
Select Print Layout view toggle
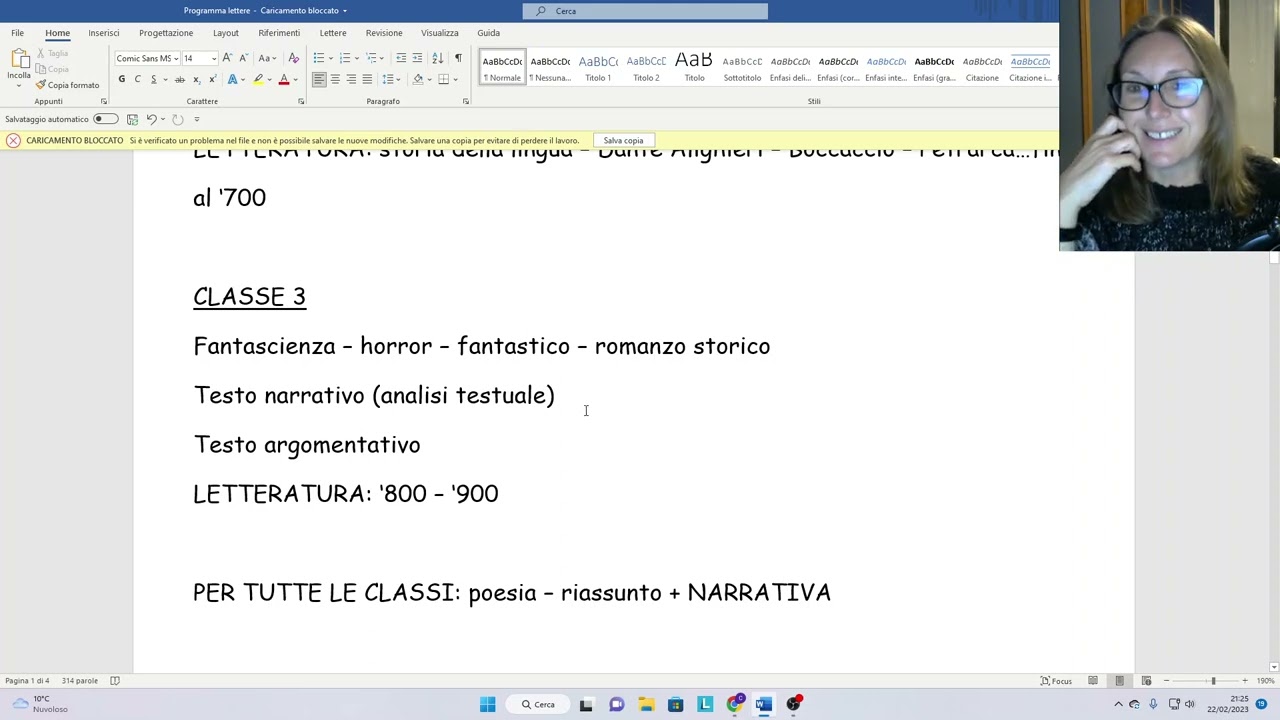click(x=1119, y=681)
